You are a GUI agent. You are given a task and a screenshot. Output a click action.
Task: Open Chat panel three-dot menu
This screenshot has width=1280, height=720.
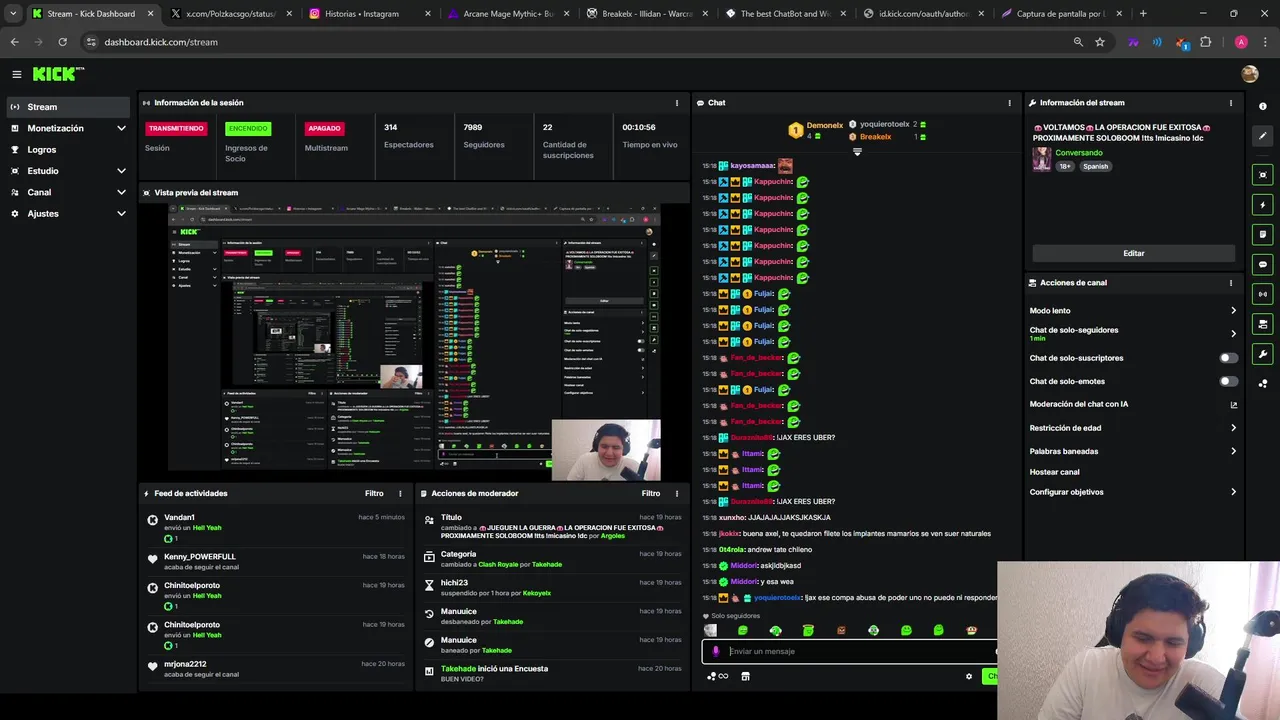[x=1009, y=103]
